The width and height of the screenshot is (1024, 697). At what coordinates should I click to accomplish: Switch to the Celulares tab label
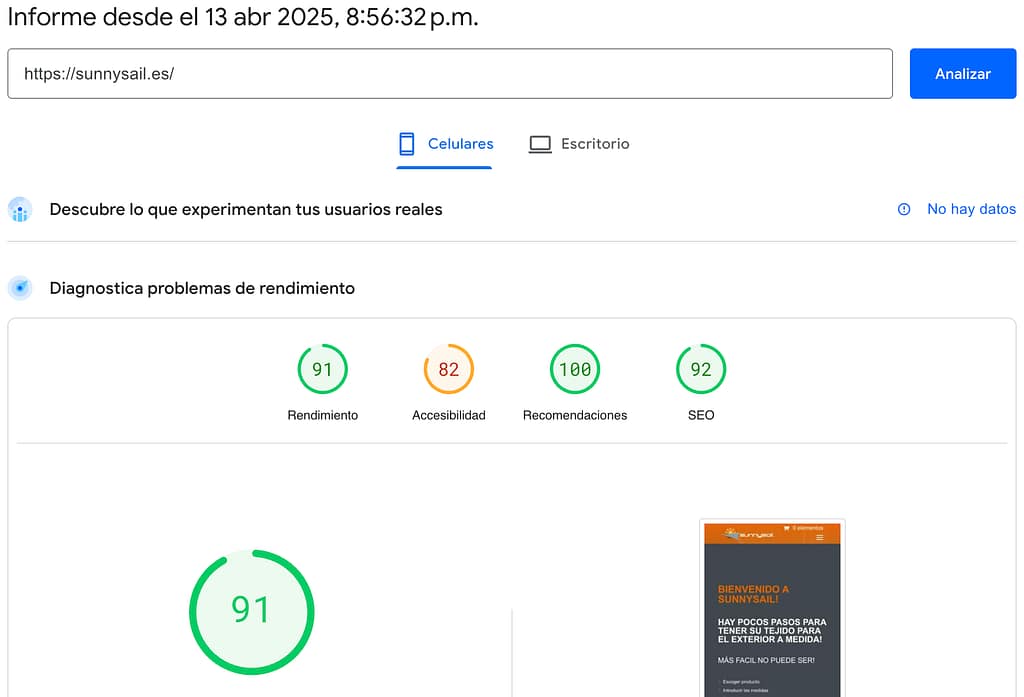click(x=460, y=144)
